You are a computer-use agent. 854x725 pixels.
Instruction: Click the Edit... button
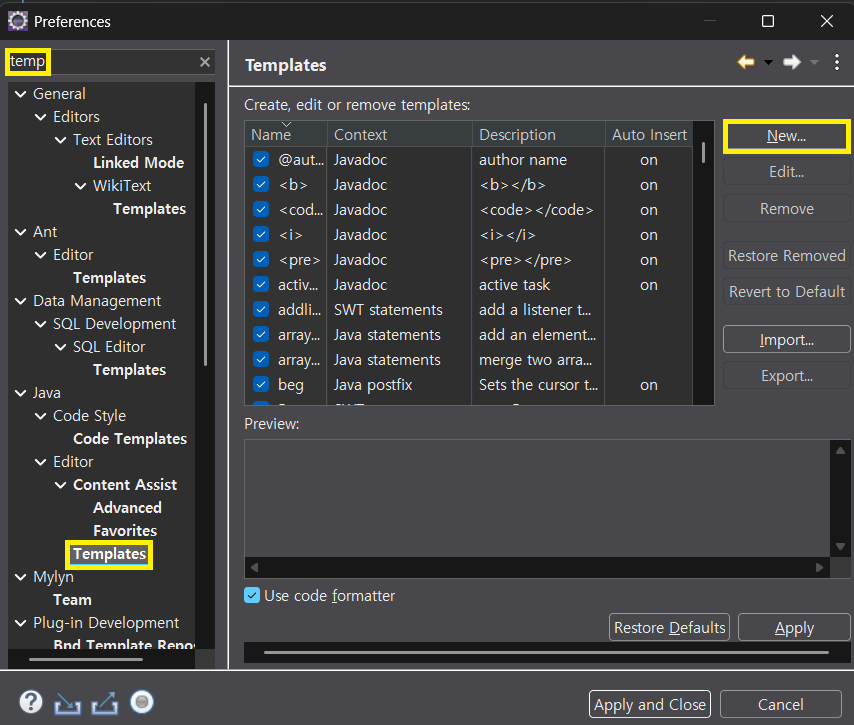click(786, 172)
